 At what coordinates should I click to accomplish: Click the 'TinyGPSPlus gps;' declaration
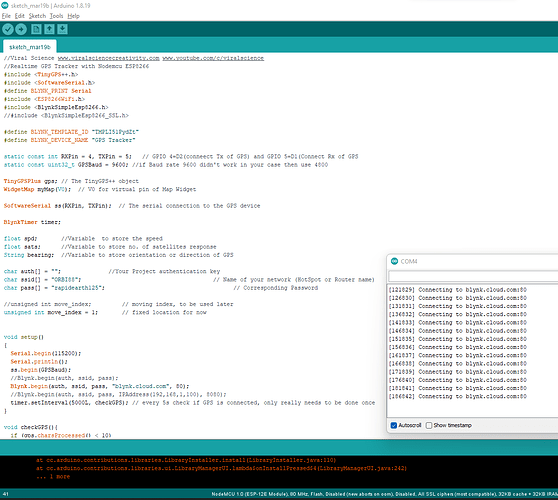point(71,181)
